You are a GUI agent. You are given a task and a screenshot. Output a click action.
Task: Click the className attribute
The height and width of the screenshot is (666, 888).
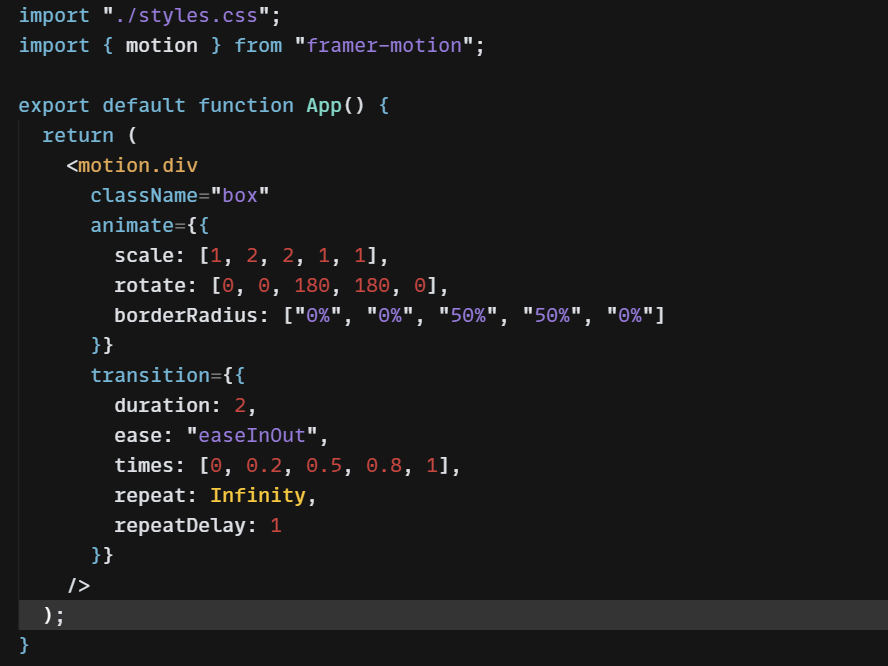click(144, 195)
